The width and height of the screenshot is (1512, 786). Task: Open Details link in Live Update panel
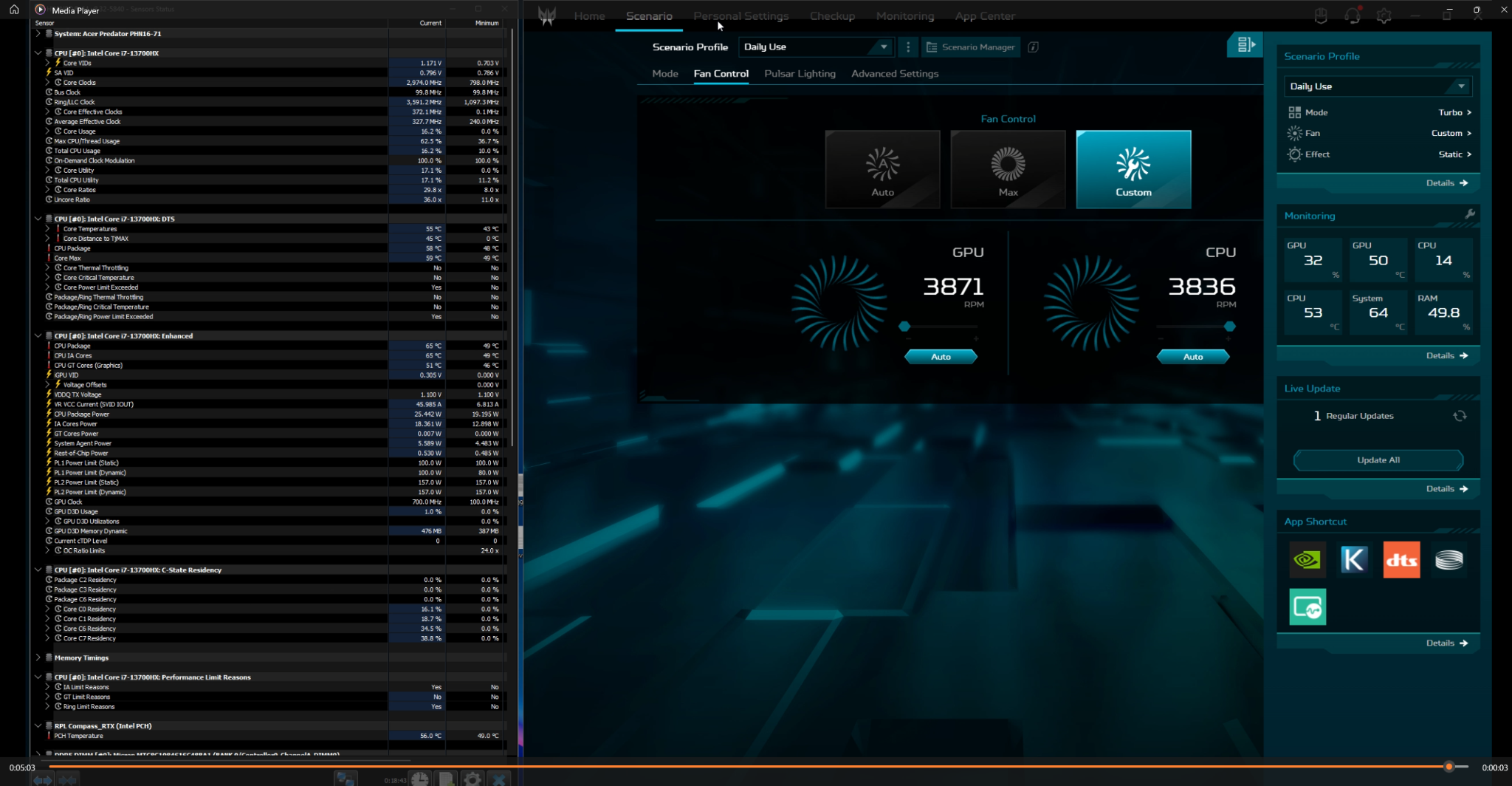tap(1446, 489)
